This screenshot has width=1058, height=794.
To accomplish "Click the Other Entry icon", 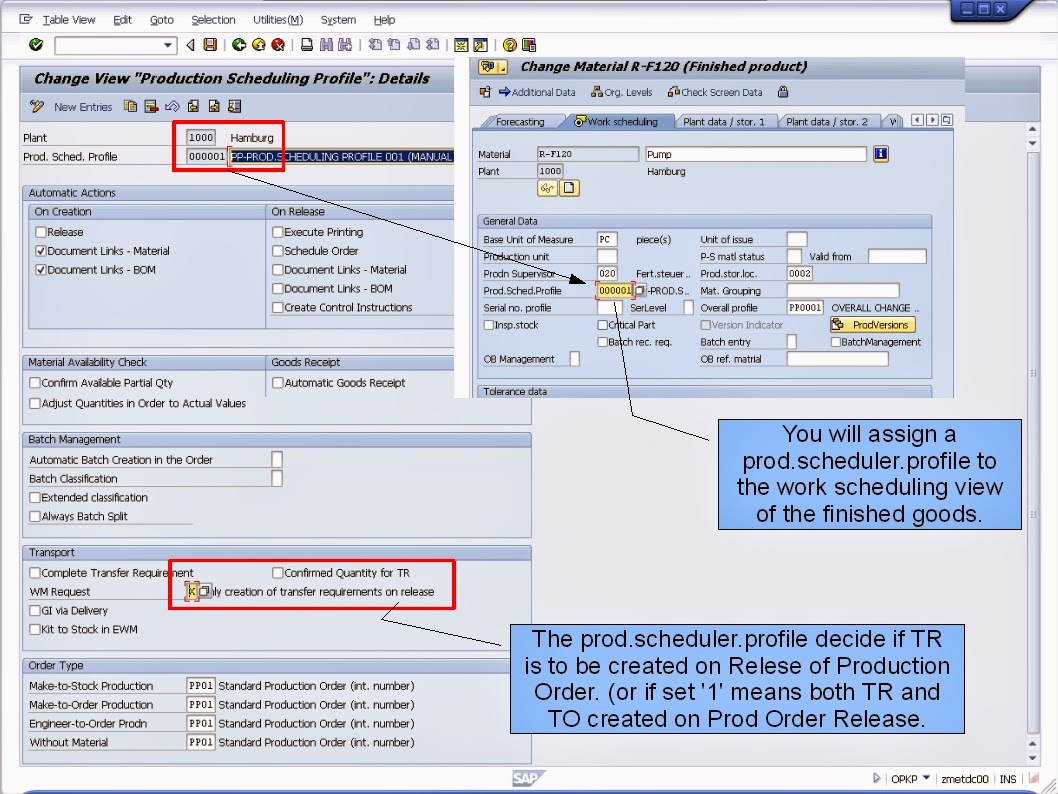I will (x=235, y=107).
